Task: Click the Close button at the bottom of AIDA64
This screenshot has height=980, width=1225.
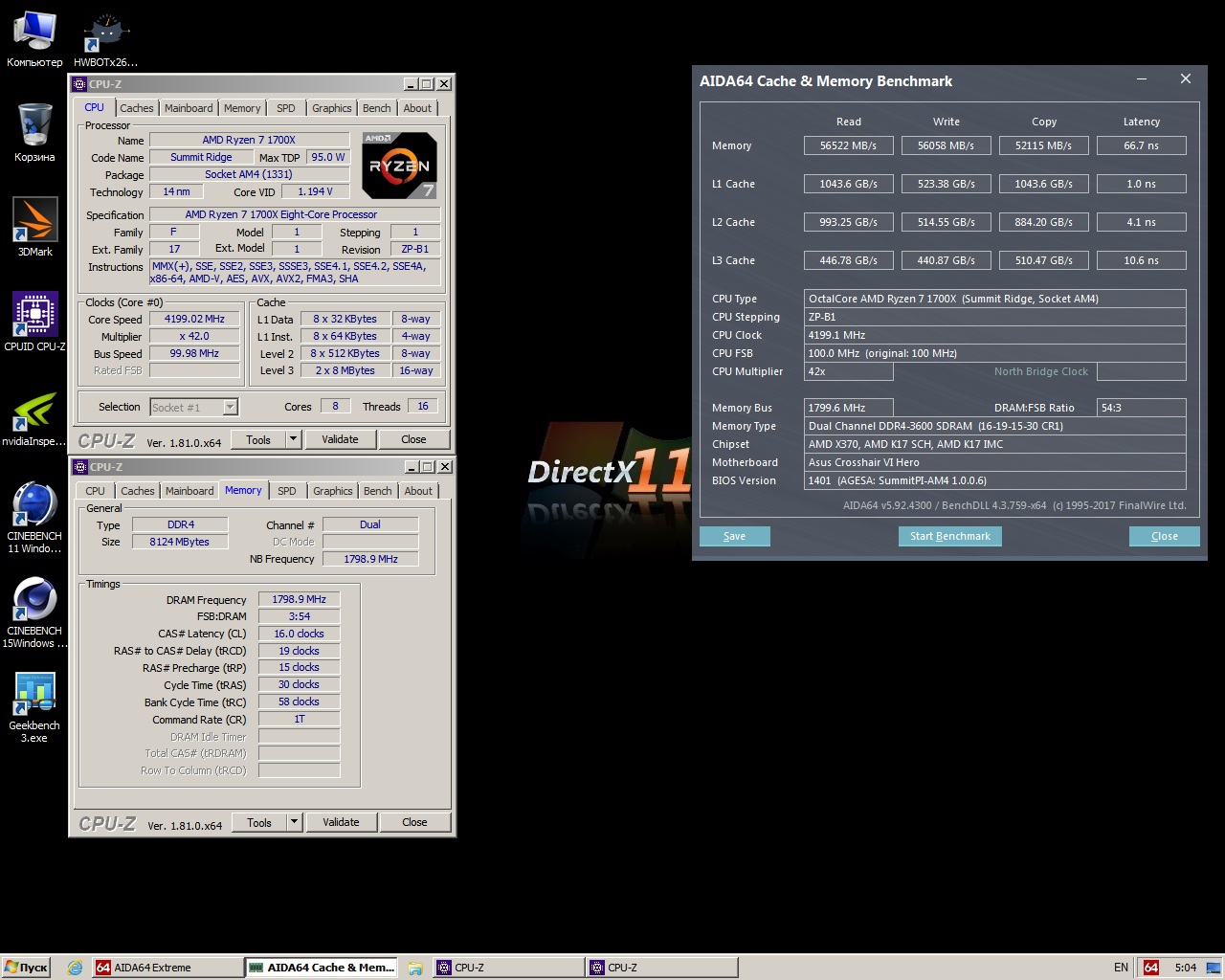Action: pyautogui.click(x=1165, y=536)
